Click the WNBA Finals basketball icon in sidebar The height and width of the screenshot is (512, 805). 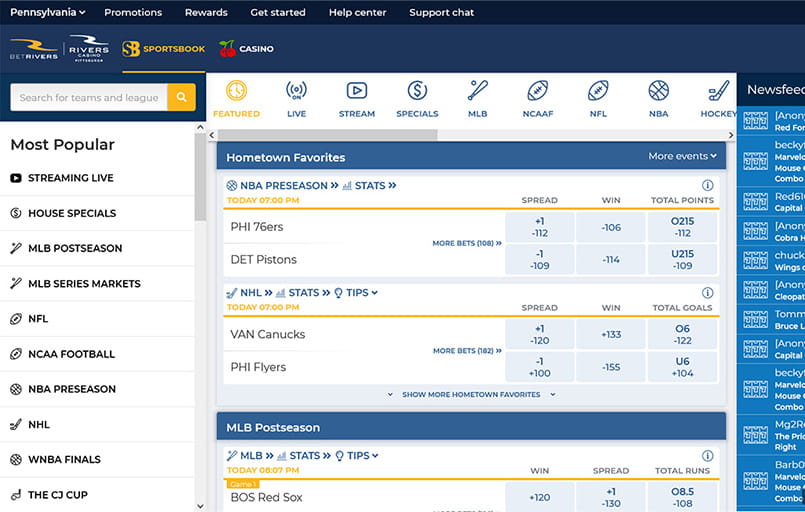point(16,460)
